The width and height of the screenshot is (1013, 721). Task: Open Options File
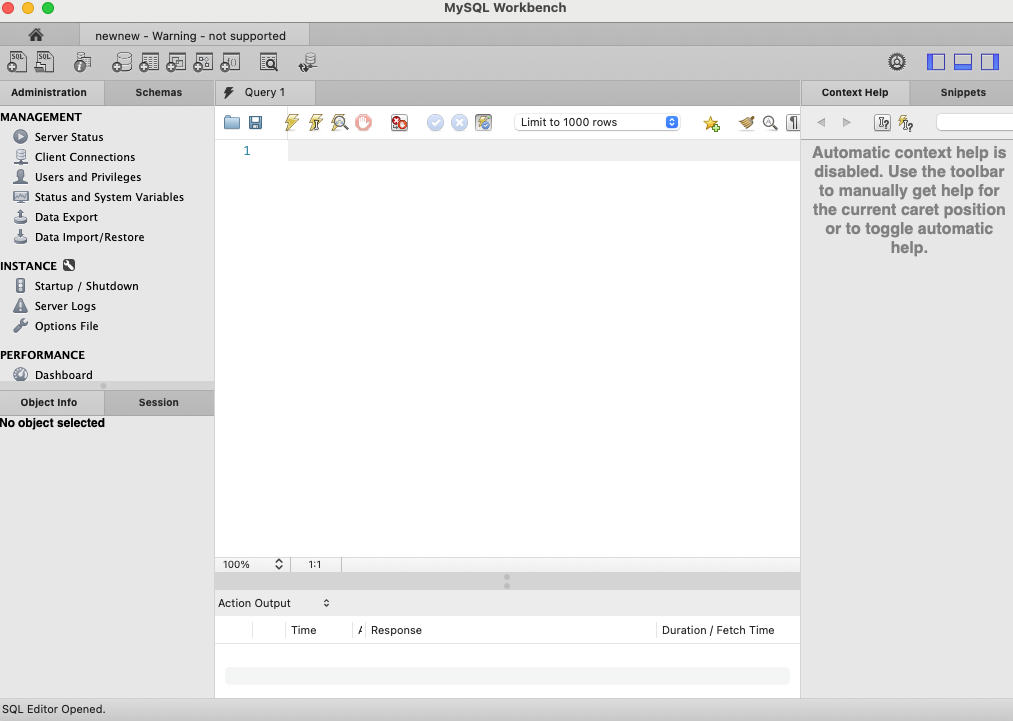[67, 326]
